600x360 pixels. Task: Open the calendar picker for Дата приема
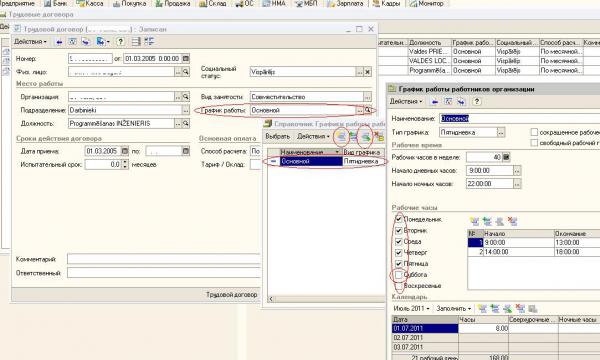(125, 151)
